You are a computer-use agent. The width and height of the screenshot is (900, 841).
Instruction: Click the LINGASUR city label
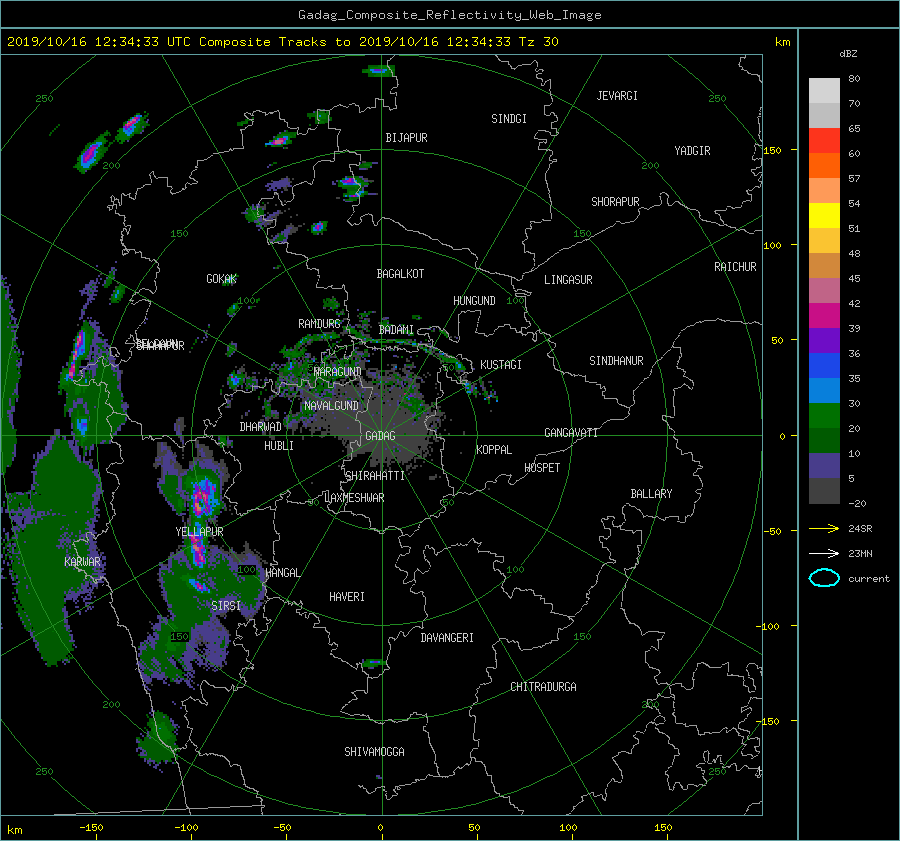568,280
